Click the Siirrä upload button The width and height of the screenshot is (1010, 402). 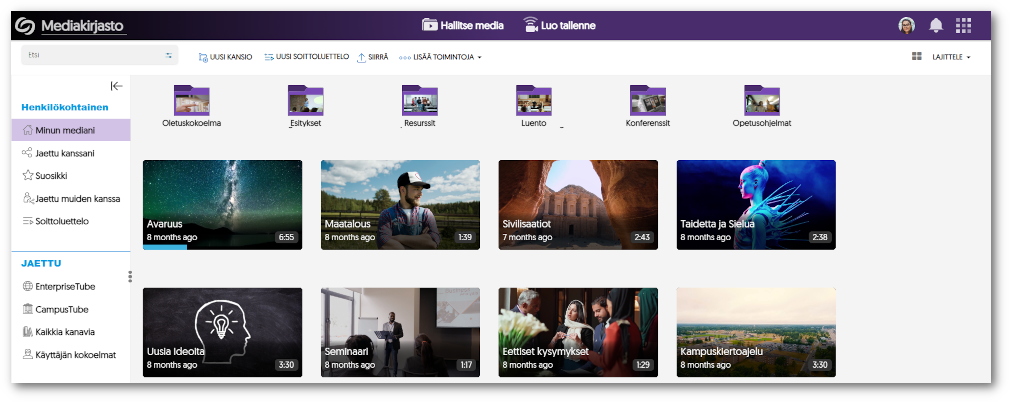click(372, 57)
